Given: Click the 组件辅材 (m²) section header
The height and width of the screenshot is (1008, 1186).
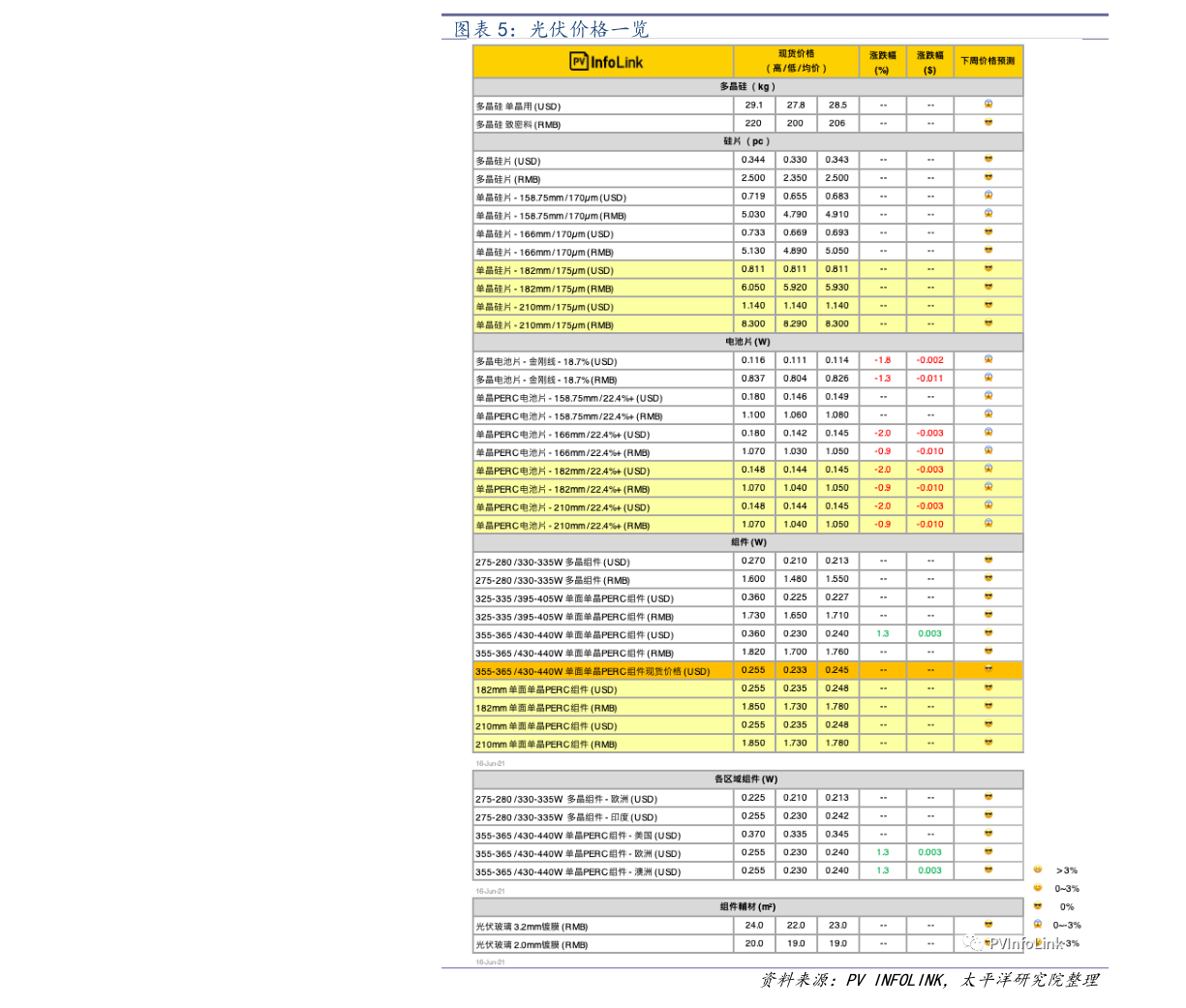Looking at the screenshot, I should pyautogui.click(x=747, y=907).
